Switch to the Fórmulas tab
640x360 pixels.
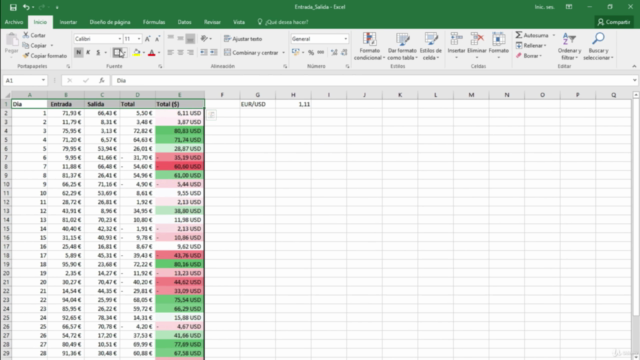(154, 22)
